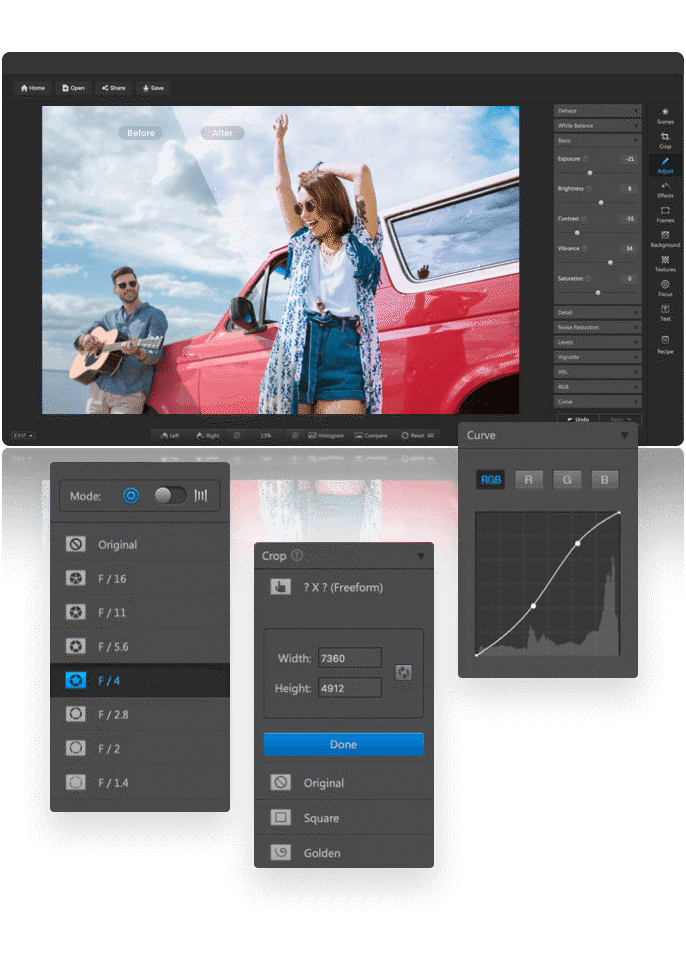Collapse the Crop panel arrow

pos(421,556)
